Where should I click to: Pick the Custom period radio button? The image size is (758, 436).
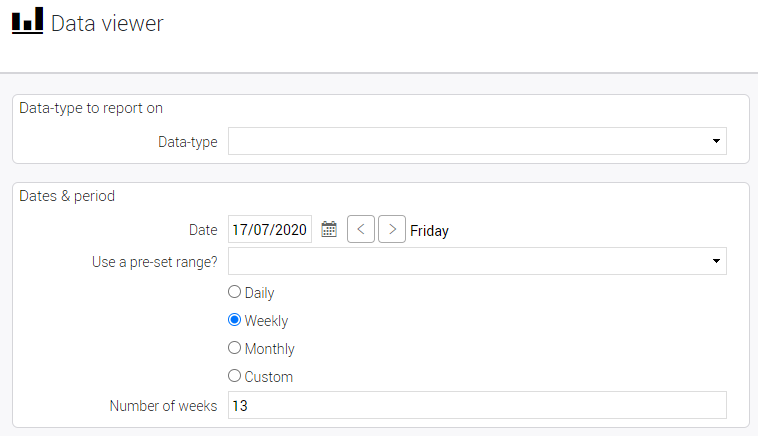pos(235,377)
